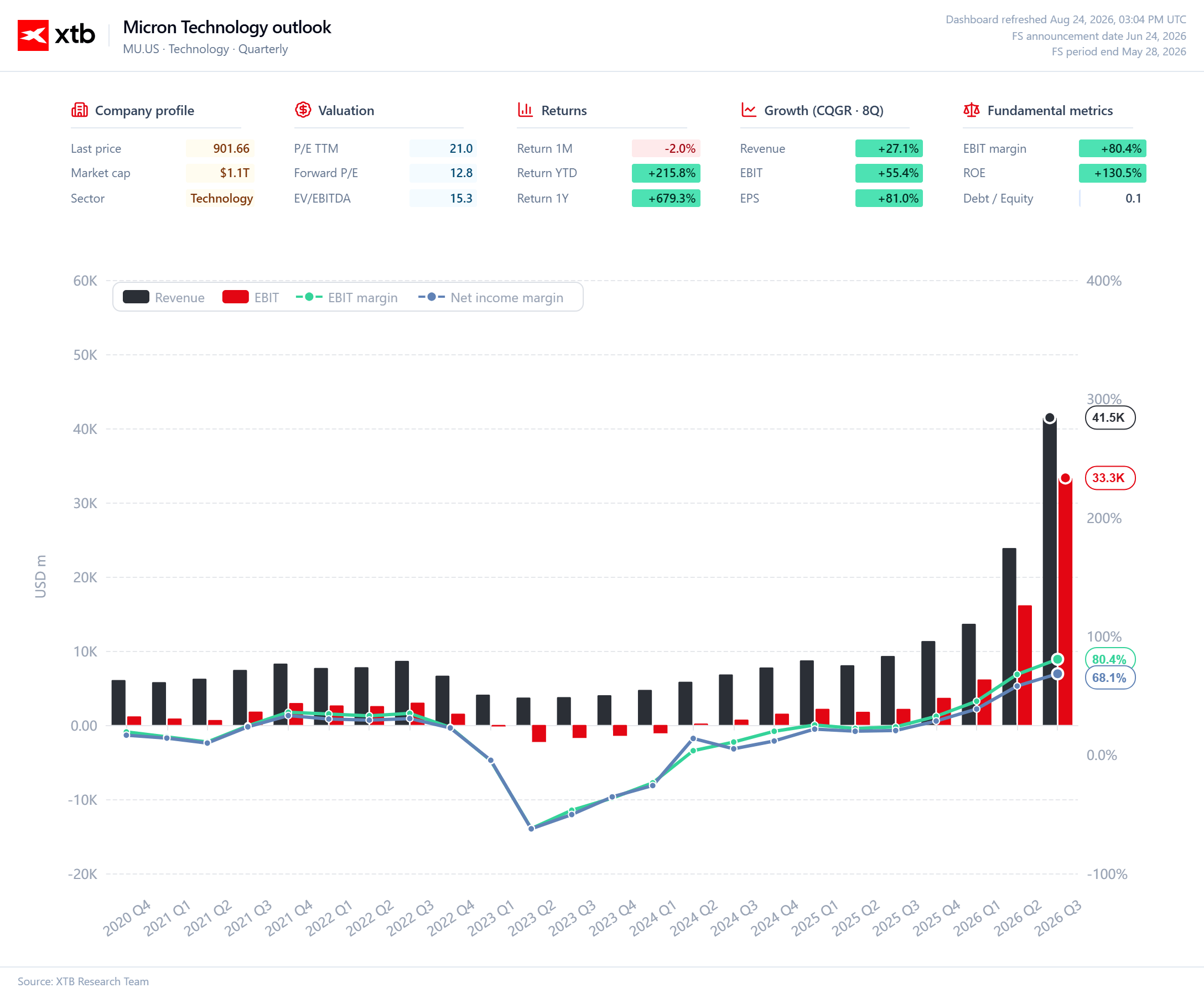
Task: Click the "400%" right axis label
Action: point(1104,281)
